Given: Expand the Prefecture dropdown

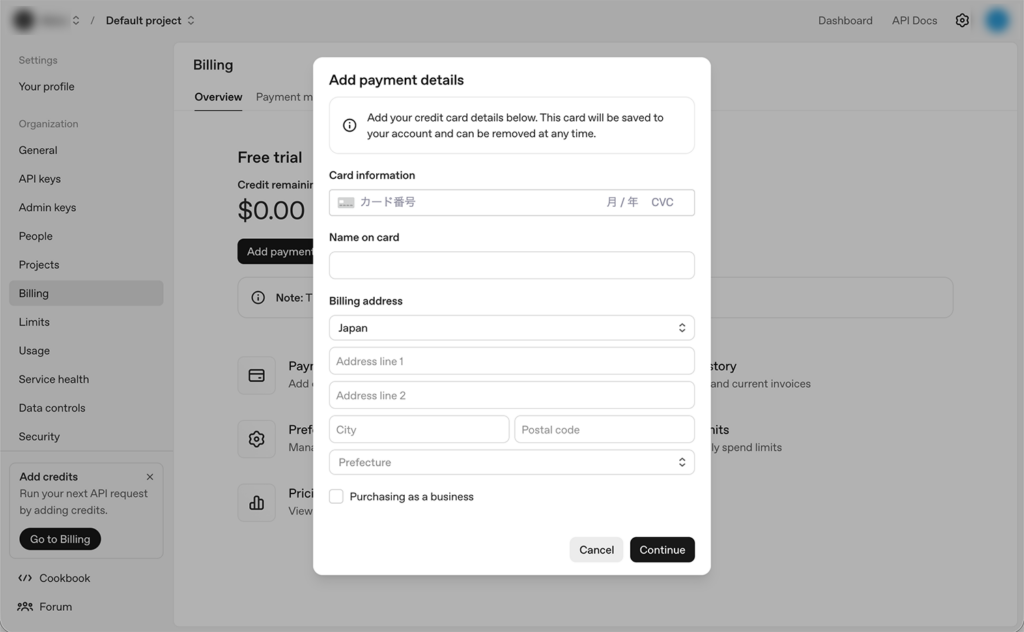Looking at the screenshot, I should (x=511, y=462).
